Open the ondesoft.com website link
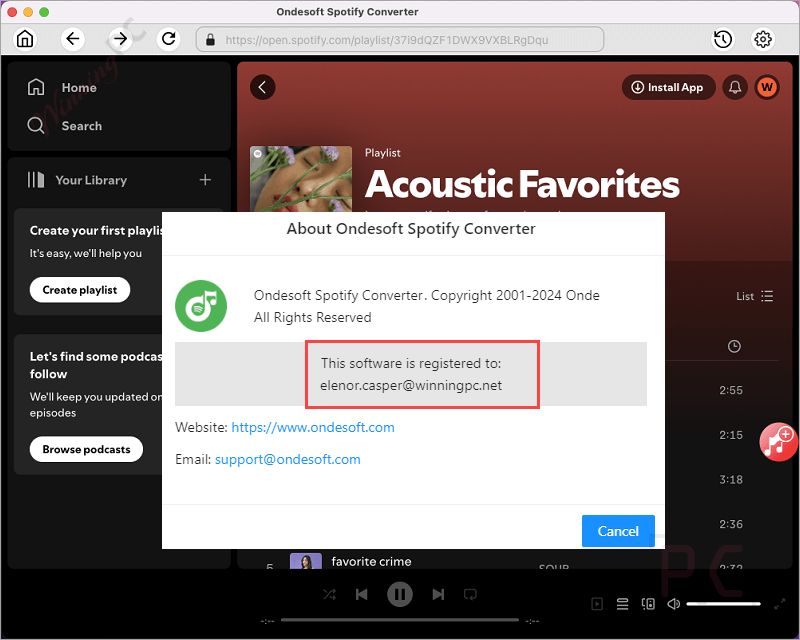800x640 pixels. click(313, 427)
